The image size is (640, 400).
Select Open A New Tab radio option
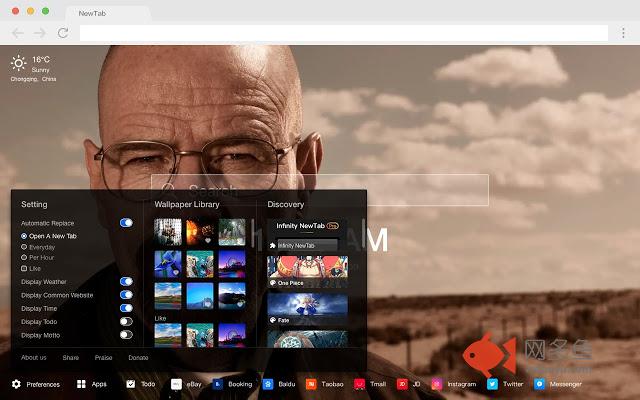[24, 236]
